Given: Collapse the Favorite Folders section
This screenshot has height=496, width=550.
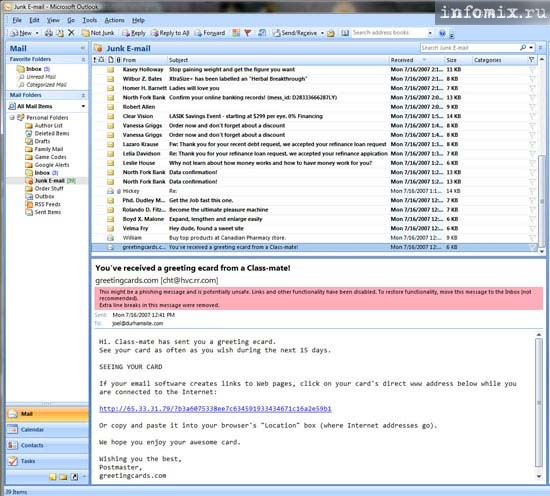Looking at the screenshot, I should coord(83,59).
